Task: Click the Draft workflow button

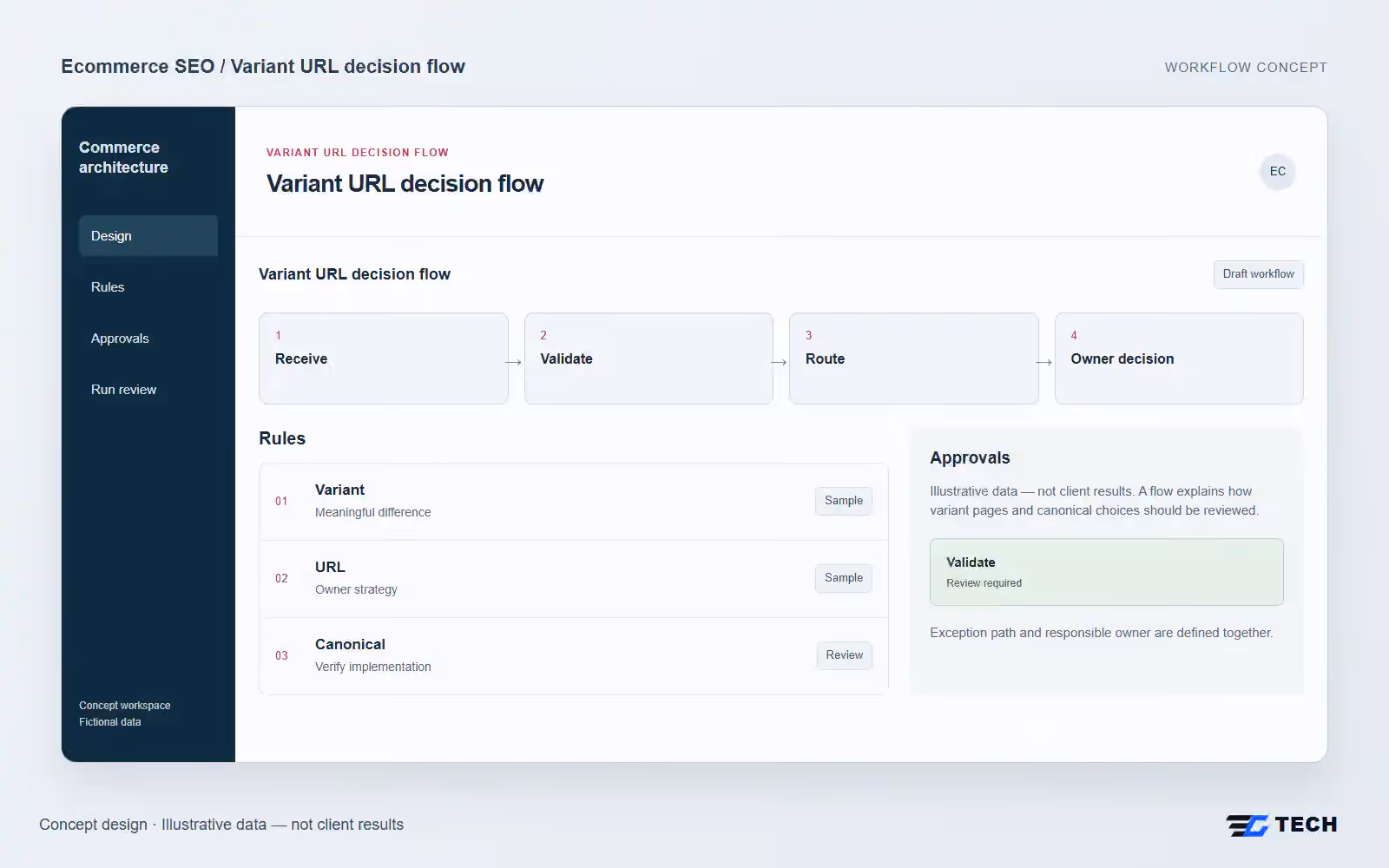Action: 1258,274
